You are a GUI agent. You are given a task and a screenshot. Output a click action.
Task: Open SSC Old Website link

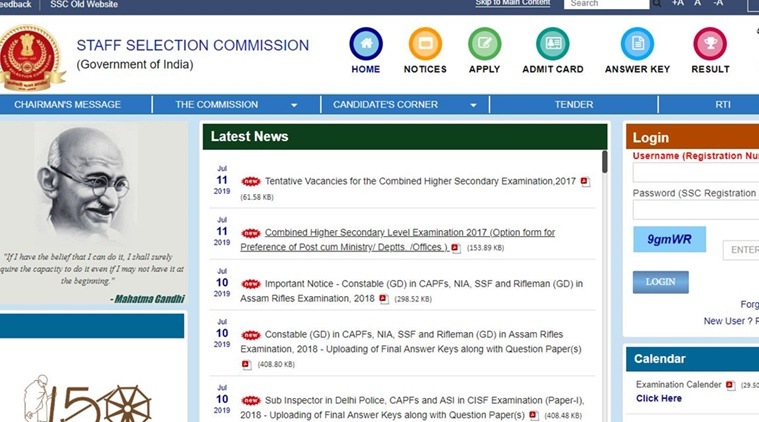tap(84, 4)
